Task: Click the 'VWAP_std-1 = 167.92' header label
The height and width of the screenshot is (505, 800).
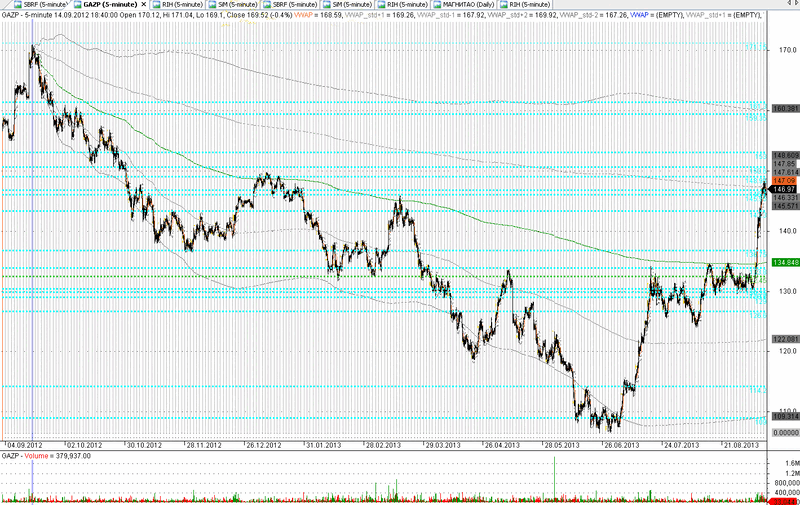Action: tap(451, 15)
